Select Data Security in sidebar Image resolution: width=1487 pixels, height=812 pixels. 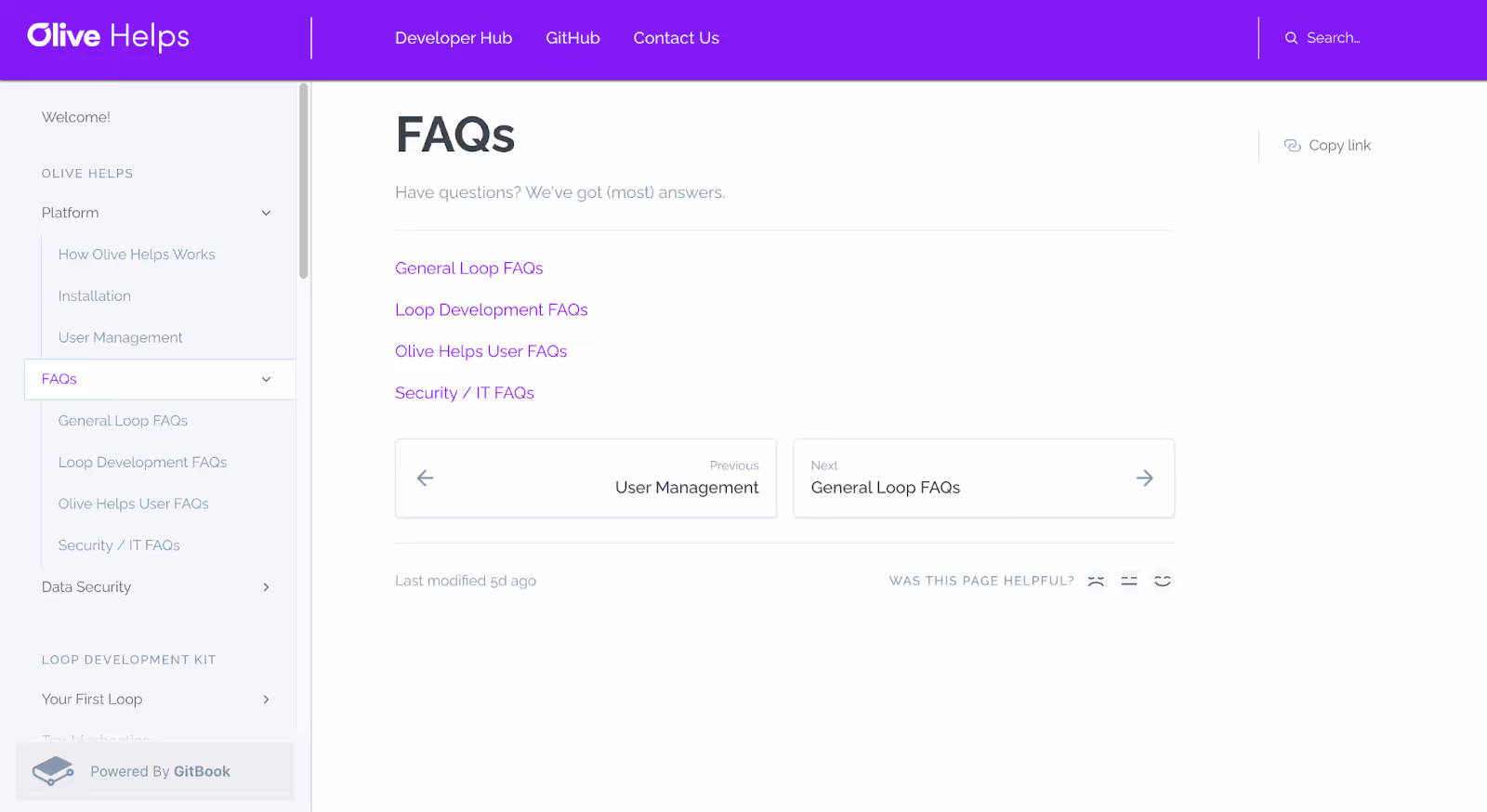tap(86, 587)
